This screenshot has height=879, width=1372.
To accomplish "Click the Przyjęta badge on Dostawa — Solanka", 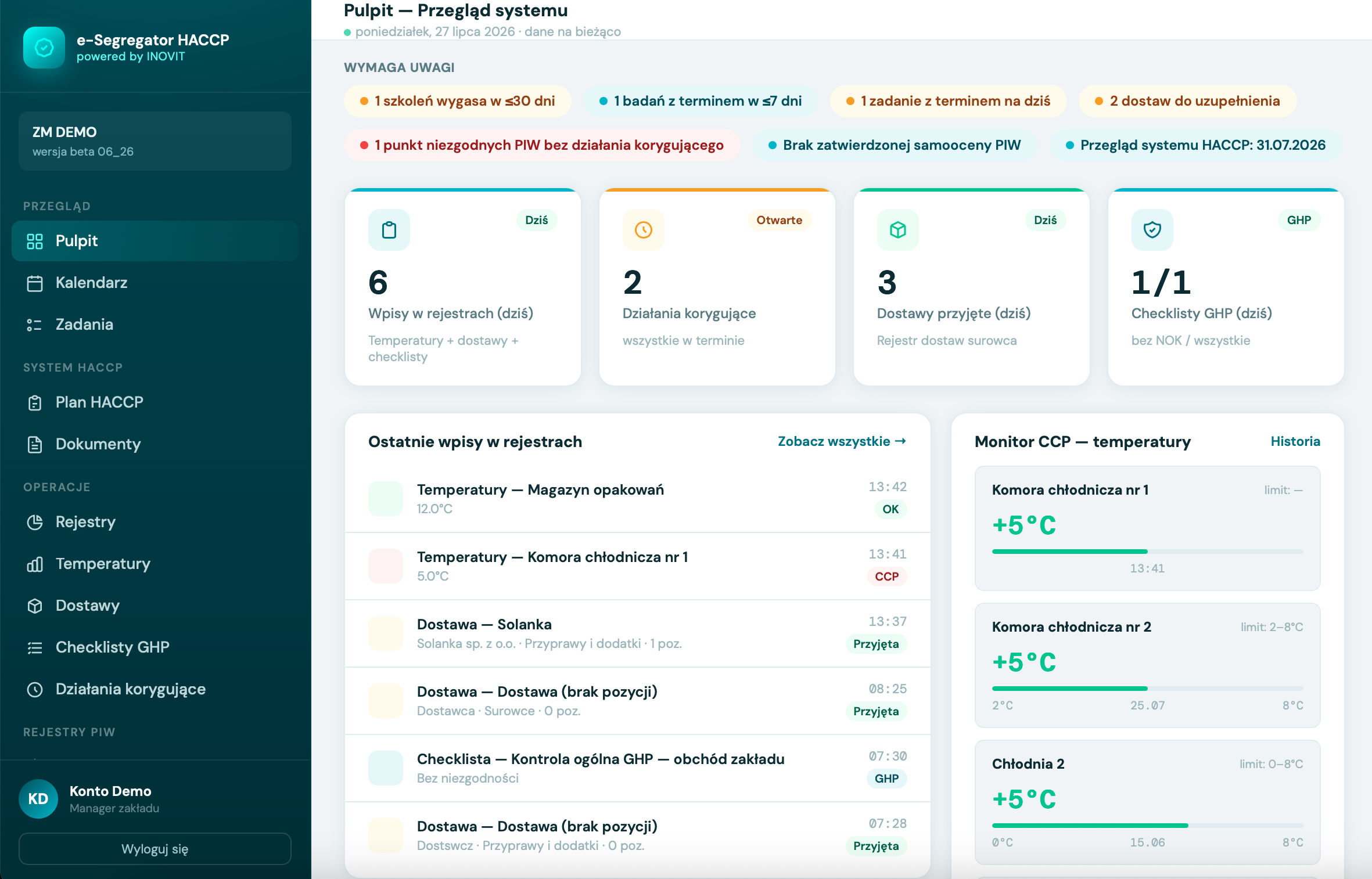I will (x=876, y=644).
